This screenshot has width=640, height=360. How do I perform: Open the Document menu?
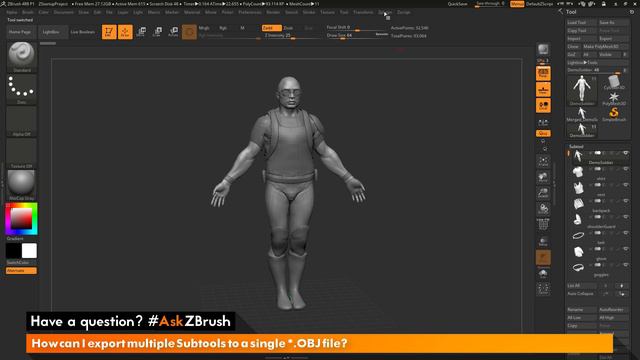click(x=64, y=12)
